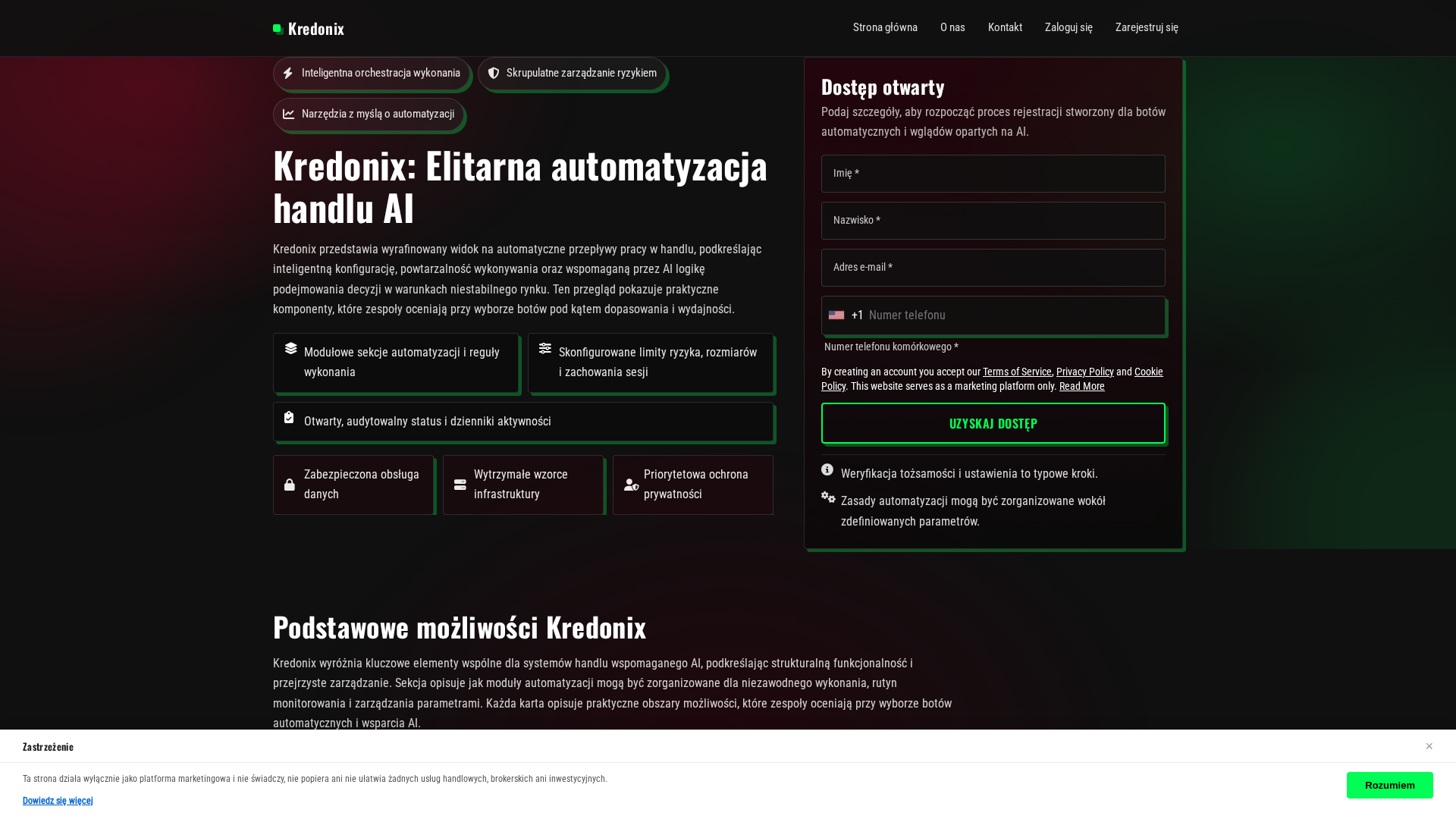Click the Kredonix green logo icon

[278, 29]
